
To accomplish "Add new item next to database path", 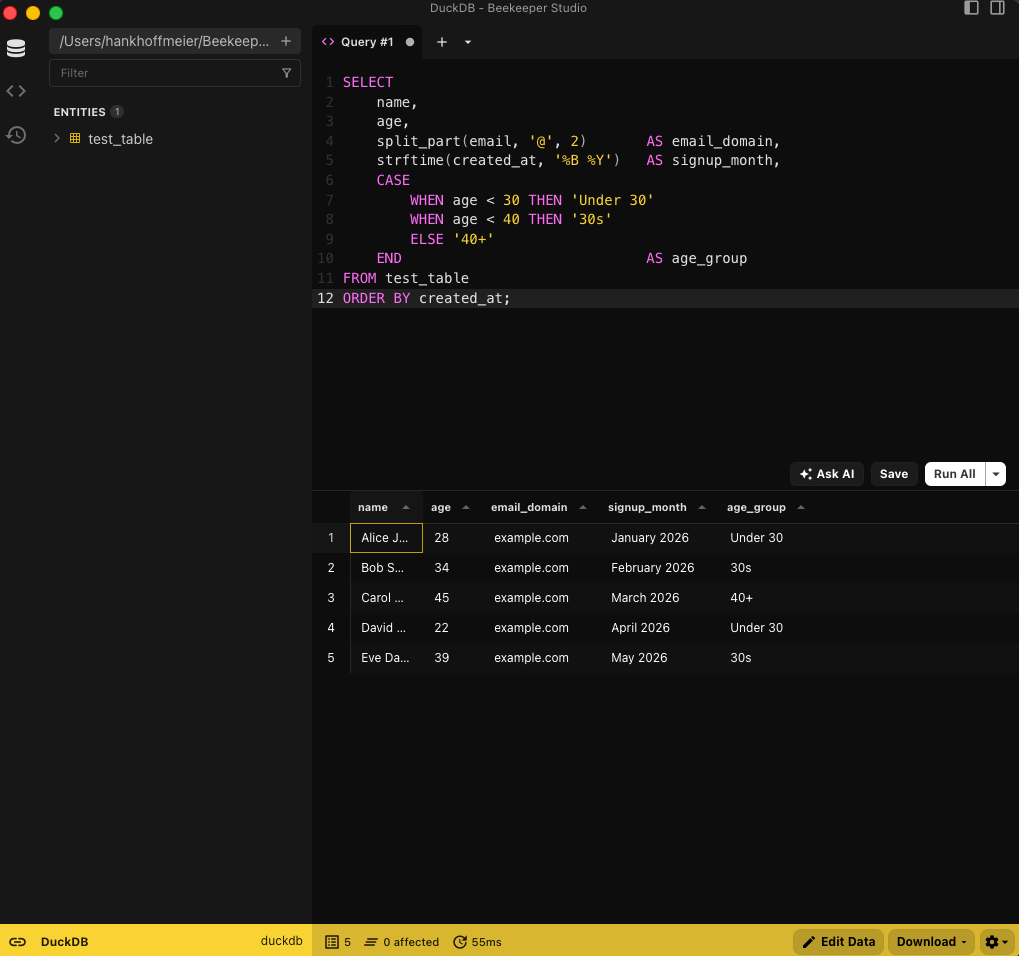I will 286,41.
